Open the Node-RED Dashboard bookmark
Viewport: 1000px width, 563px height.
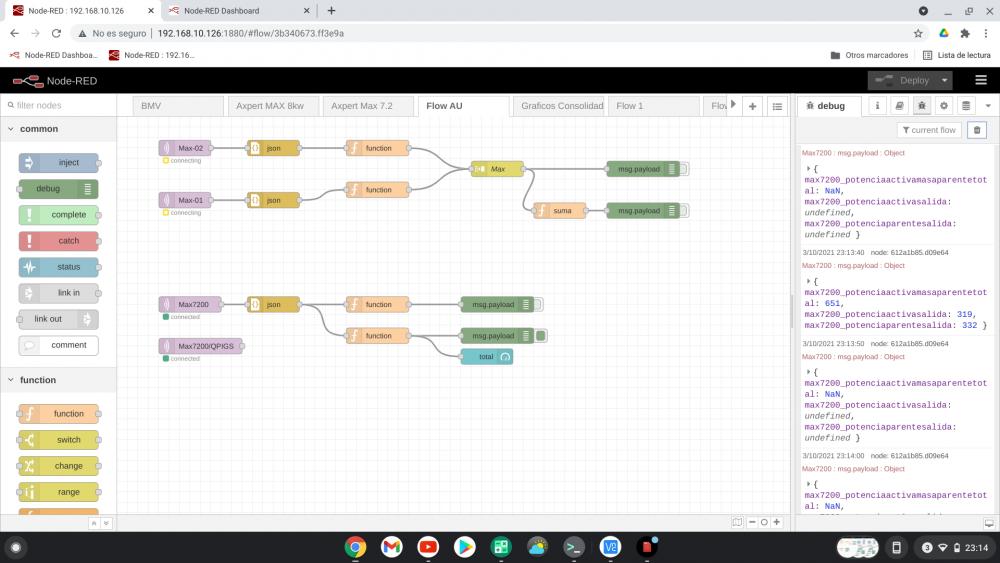pos(54,55)
